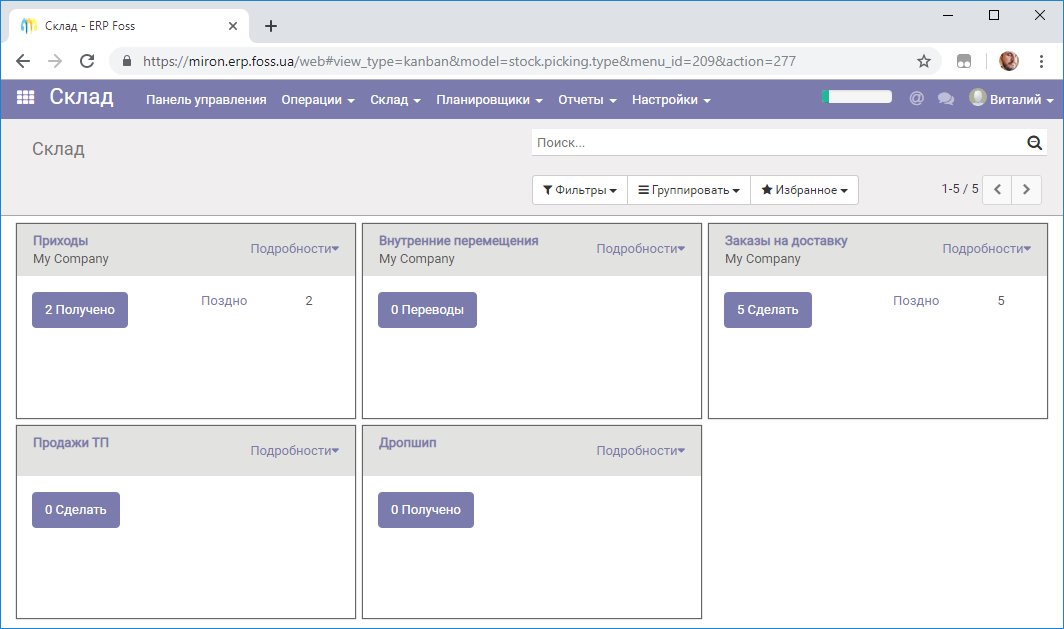Viewport: 1064px width, 629px height.
Task: Open the Приходы card title link
Action: pyautogui.click(x=60, y=241)
